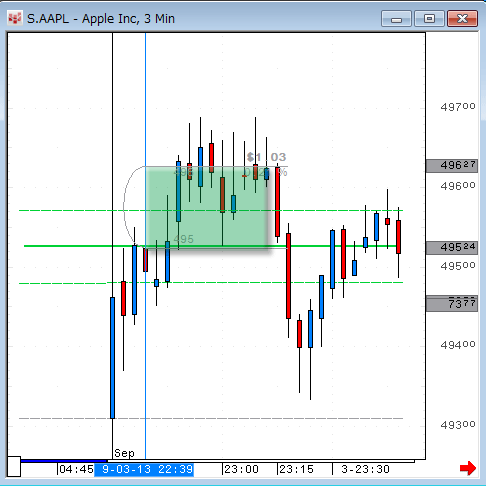Click the Sep month label on chart

124,453
